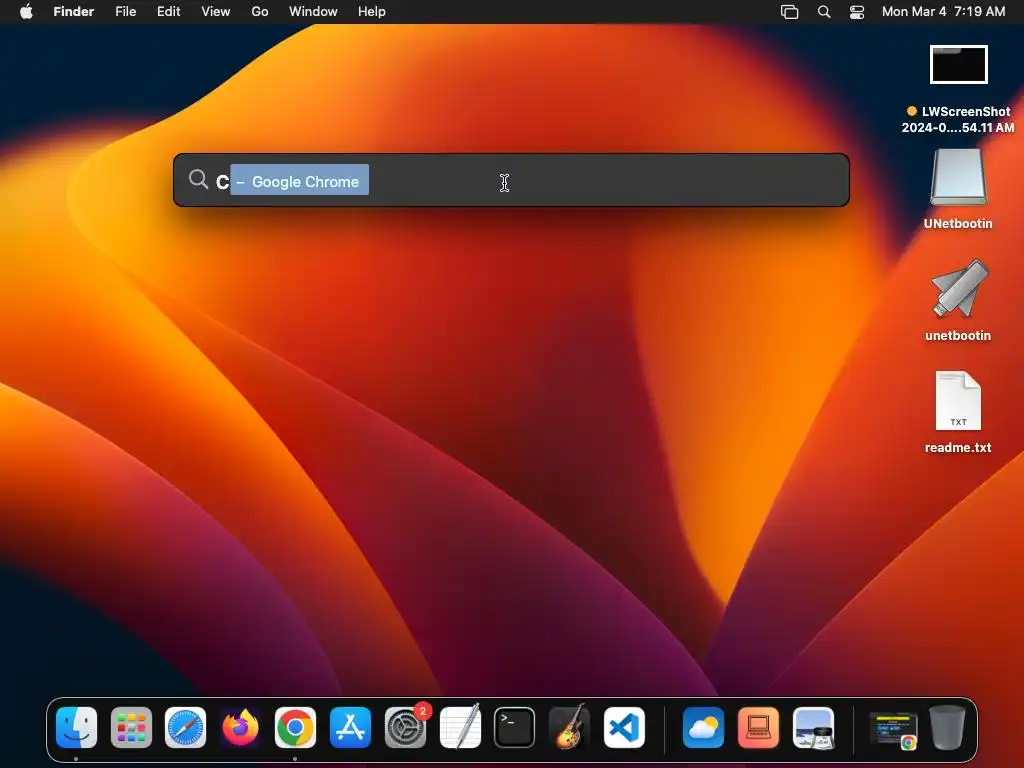Open the Weather app in Dock
This screenshot has height=768, width=1024.
[703, 728]
